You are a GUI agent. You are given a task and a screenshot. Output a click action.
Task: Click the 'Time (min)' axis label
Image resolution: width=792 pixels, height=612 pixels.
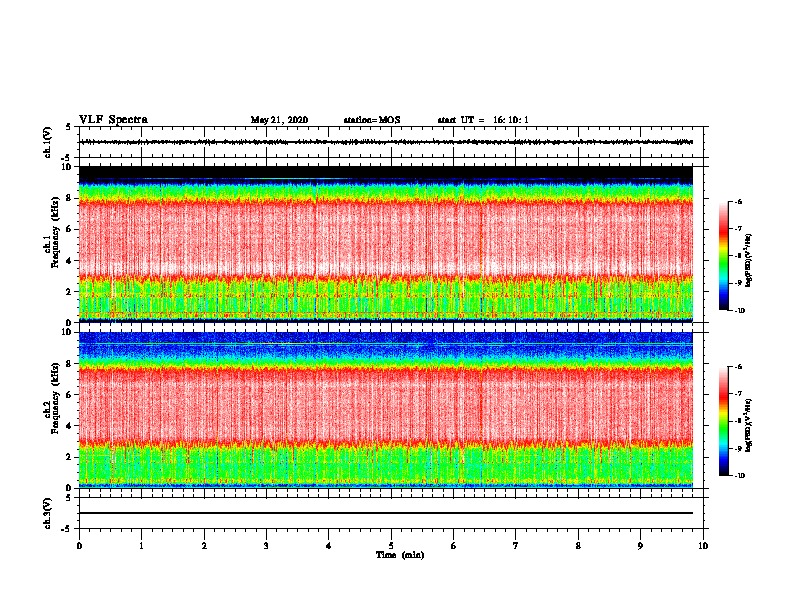(x=400, y=555)
